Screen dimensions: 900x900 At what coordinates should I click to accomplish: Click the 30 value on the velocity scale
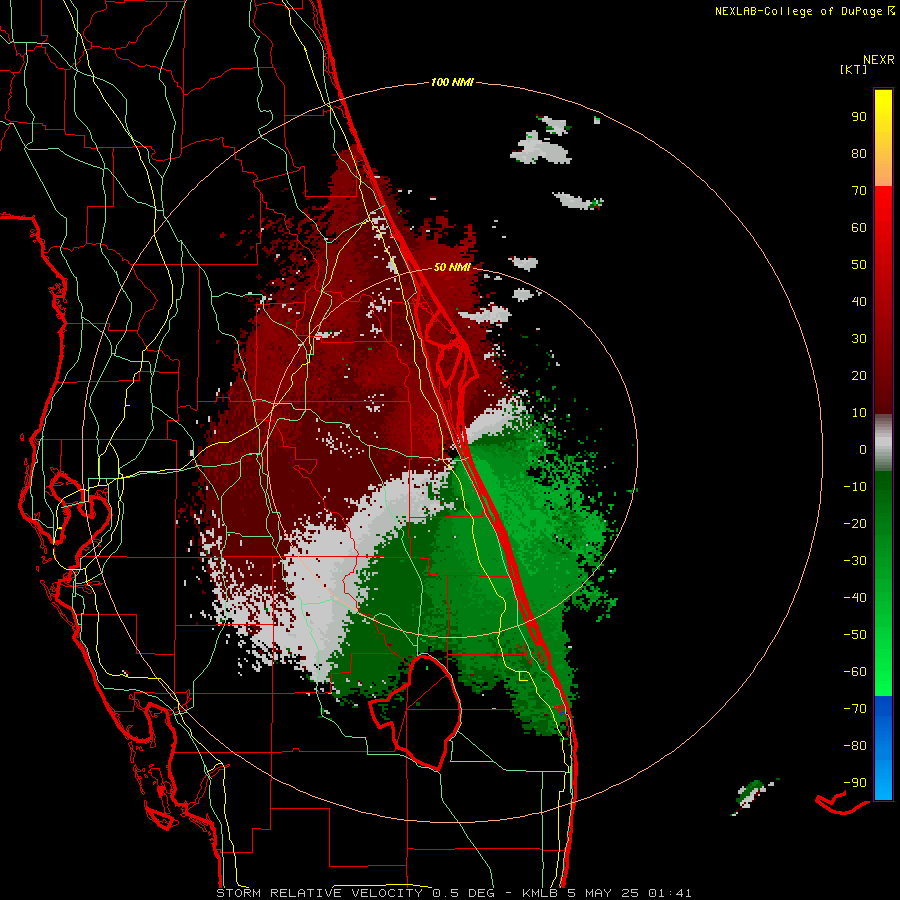tap(859, 339)
